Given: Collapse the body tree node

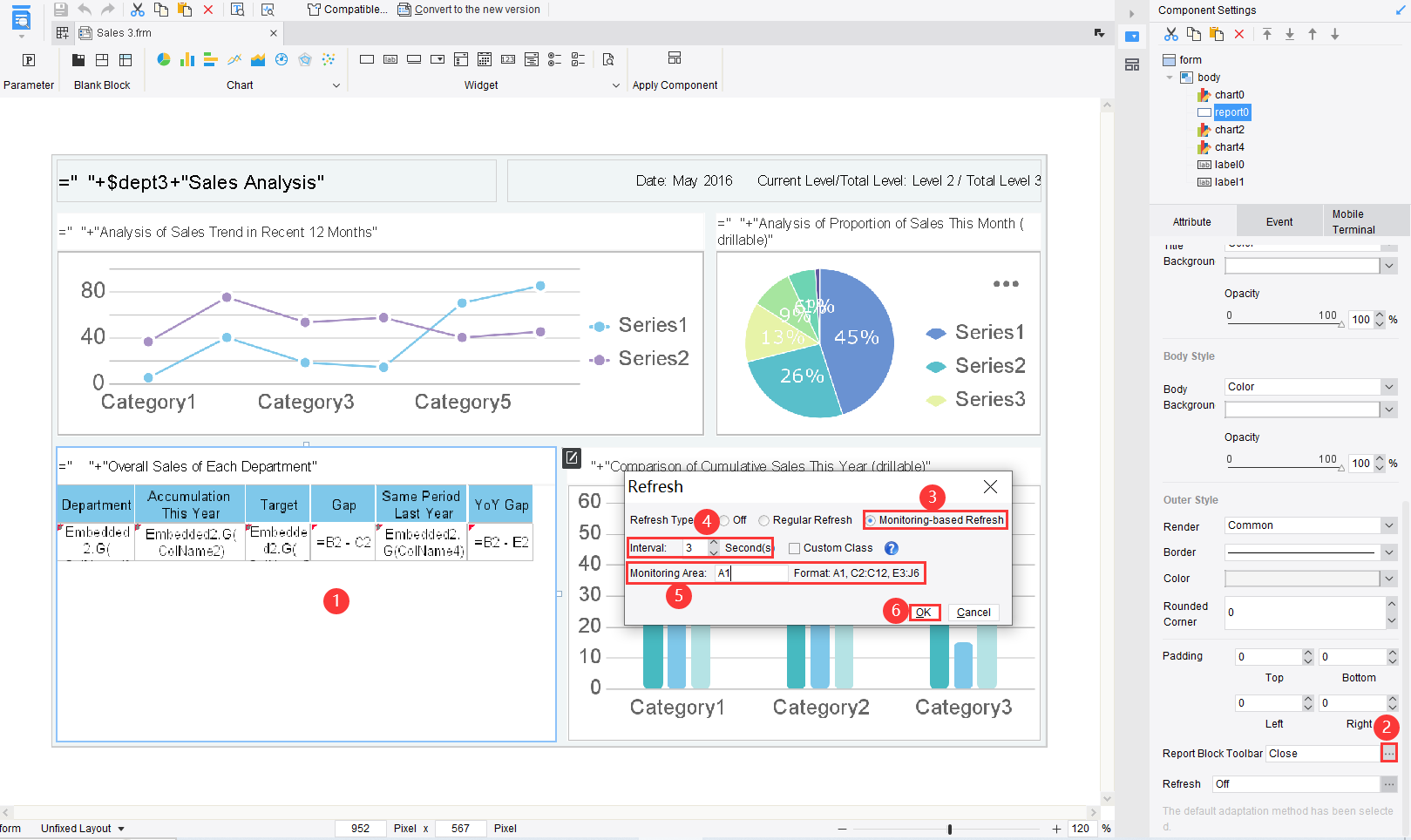Looking at the screenshot, I should tap(1170, 78).
